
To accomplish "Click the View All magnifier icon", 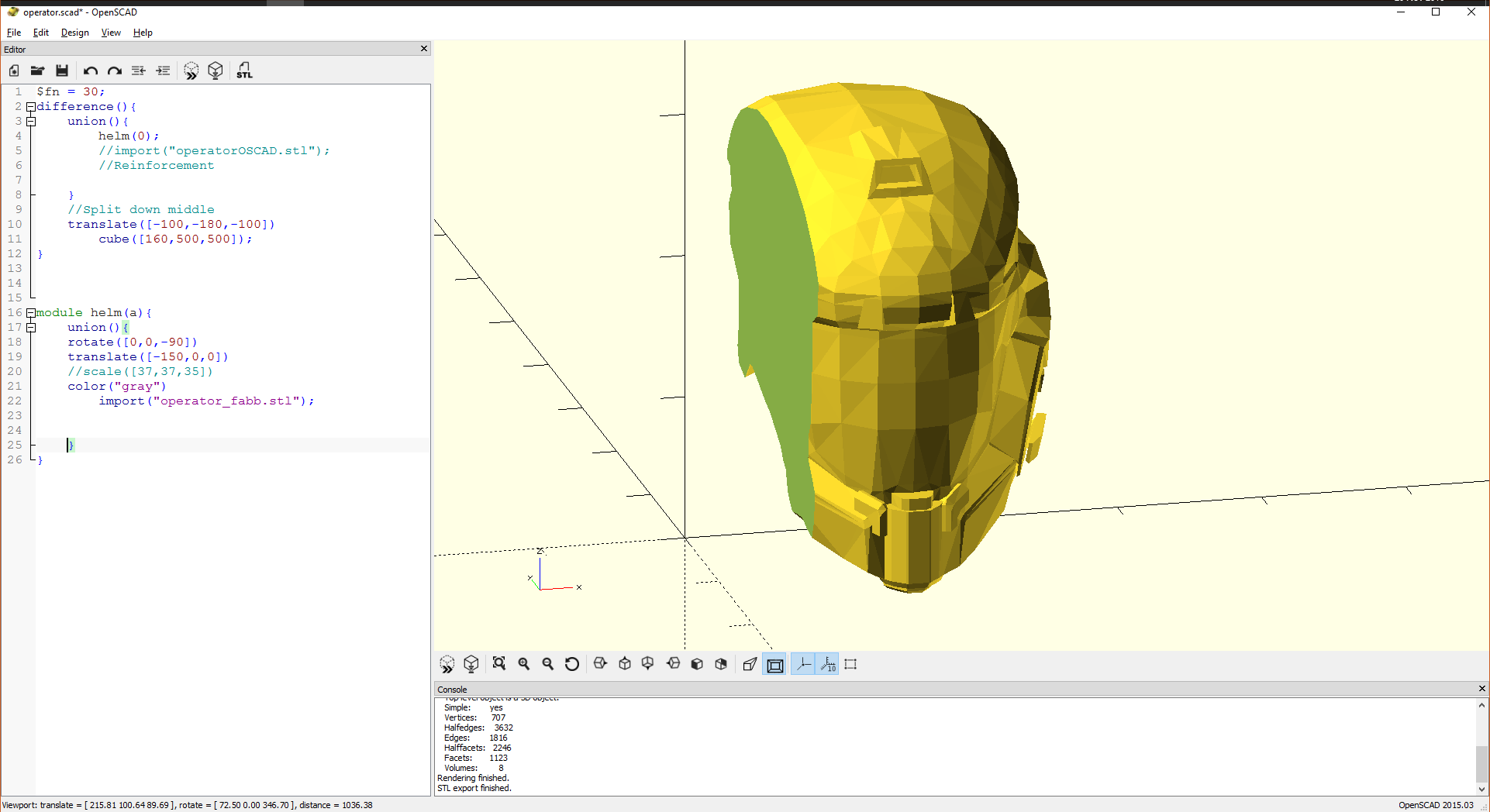I will pos(499,664).
